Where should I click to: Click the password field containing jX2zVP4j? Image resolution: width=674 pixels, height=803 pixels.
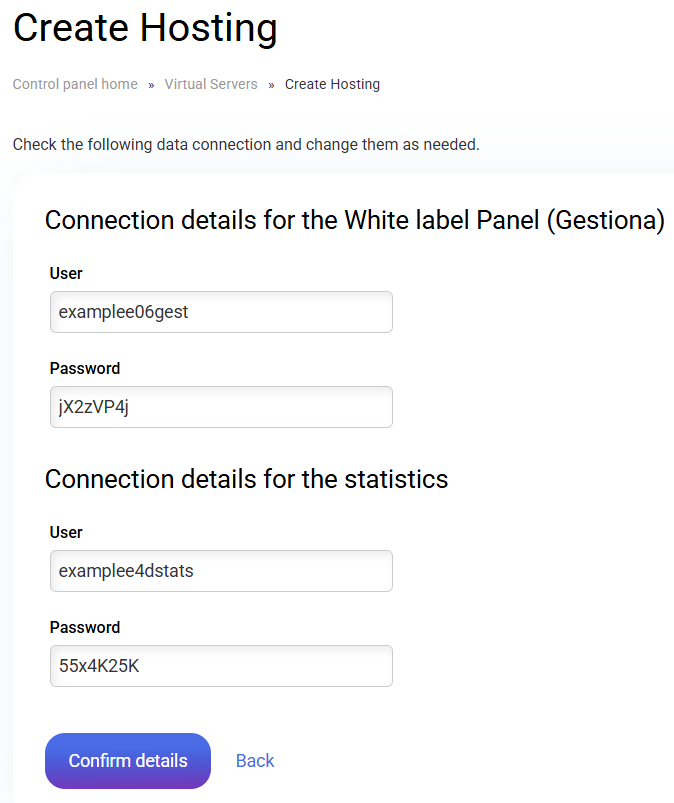221,407
